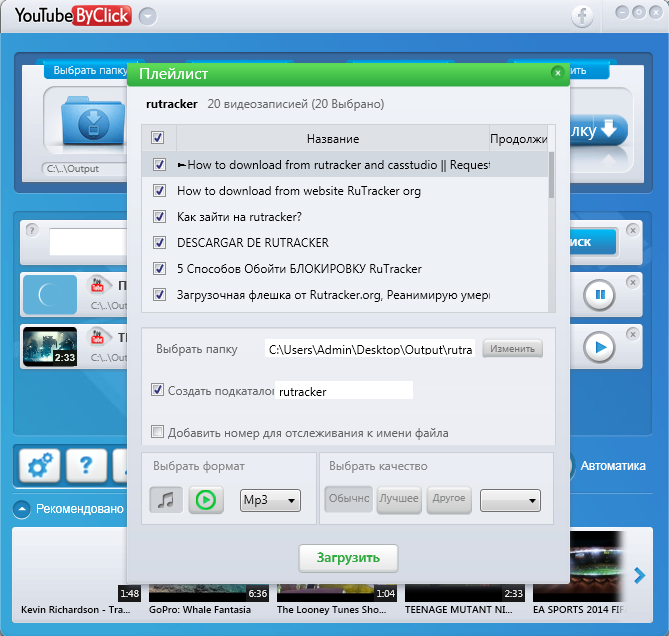The image size is (669, 636).
Task: Click the 'Лучшее' quality button
Action: [399, 499]
